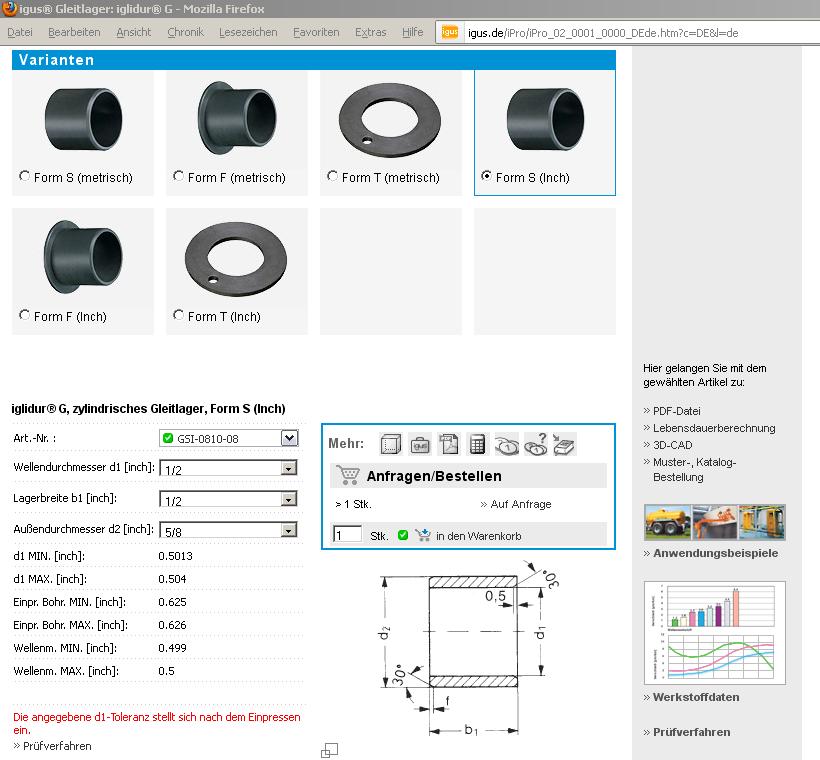Image resolution: width=820 pixels, height=760 pixels.
Task: Click the igus sample briefcase icon
Action: pyautogui.click(x=420, y=444)
